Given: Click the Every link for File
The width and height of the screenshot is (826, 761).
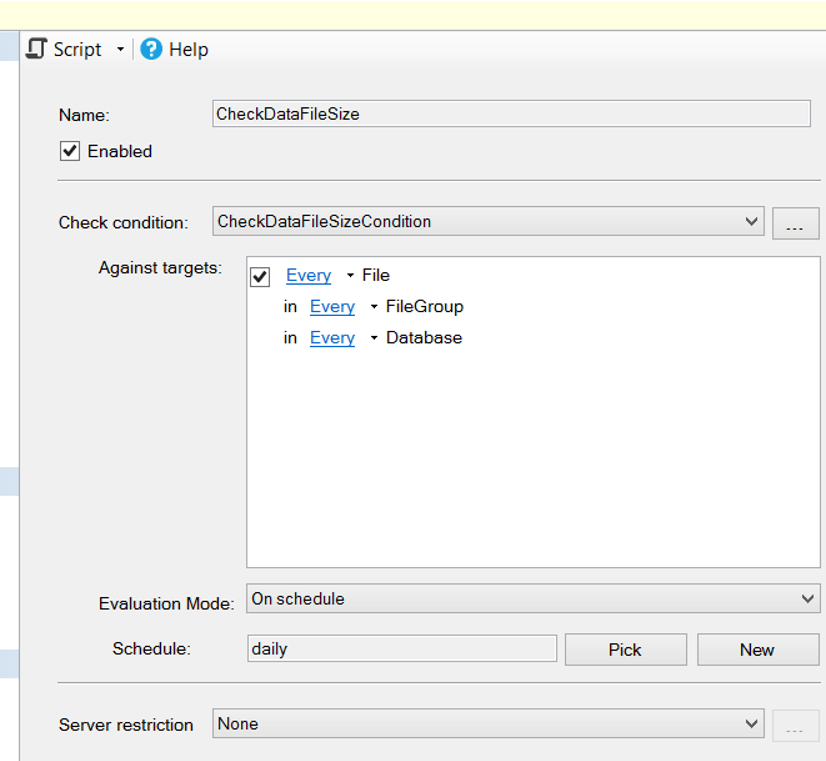Looking at the screenshot, I should (x=309, y=275).
